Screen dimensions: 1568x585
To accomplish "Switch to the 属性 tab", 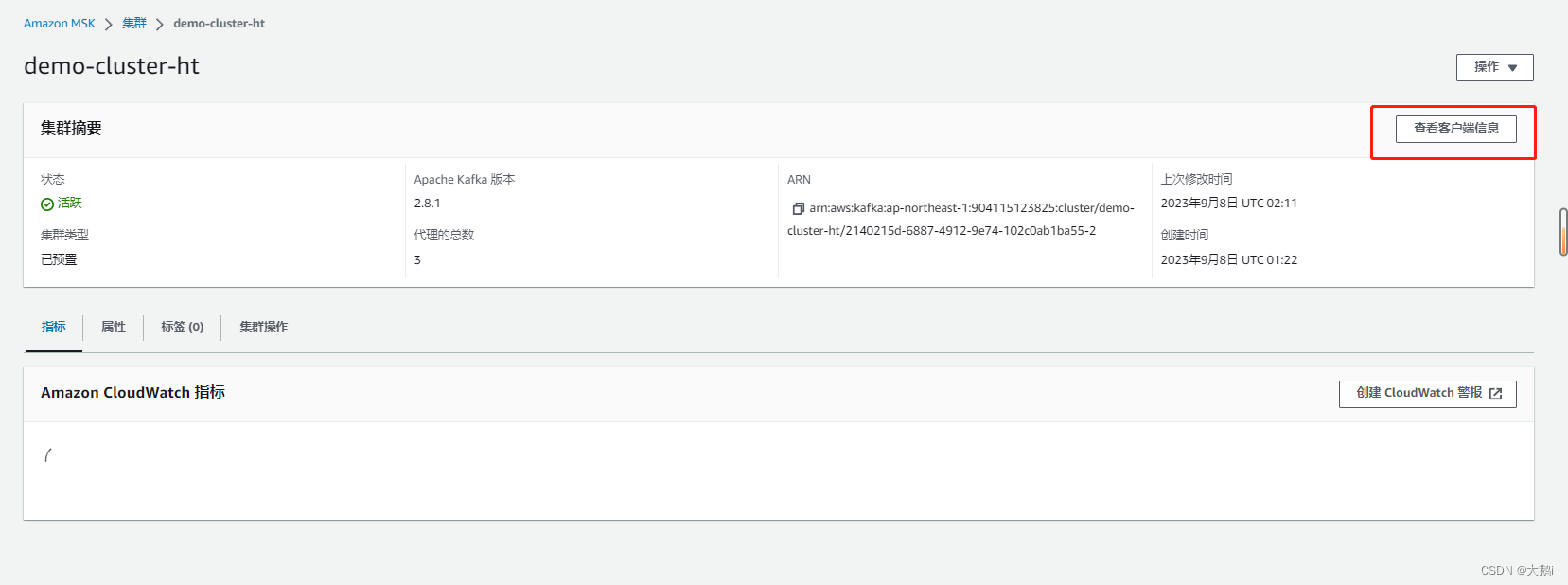I will 114,328.
